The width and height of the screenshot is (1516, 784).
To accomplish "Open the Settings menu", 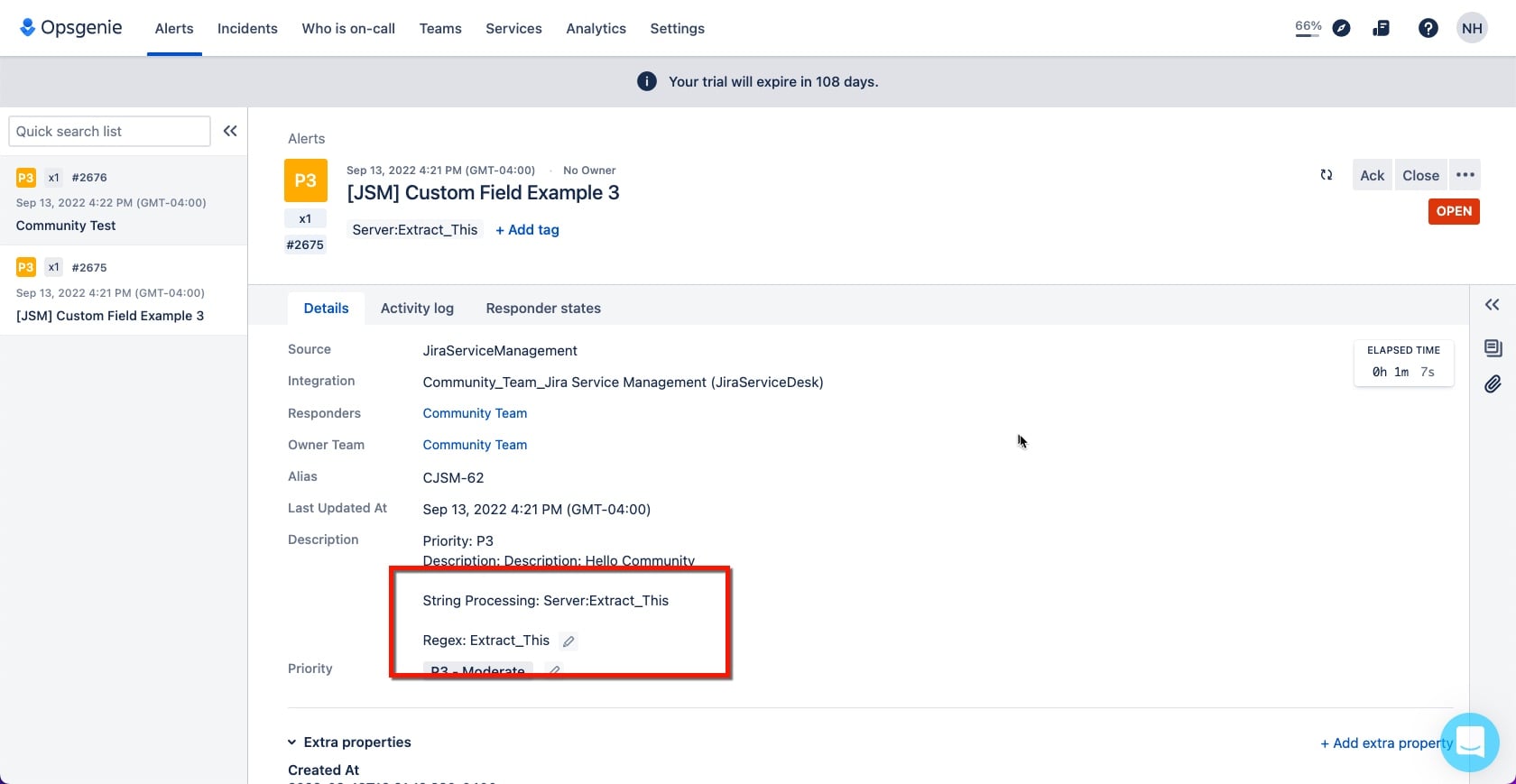I will coord(677,28).
